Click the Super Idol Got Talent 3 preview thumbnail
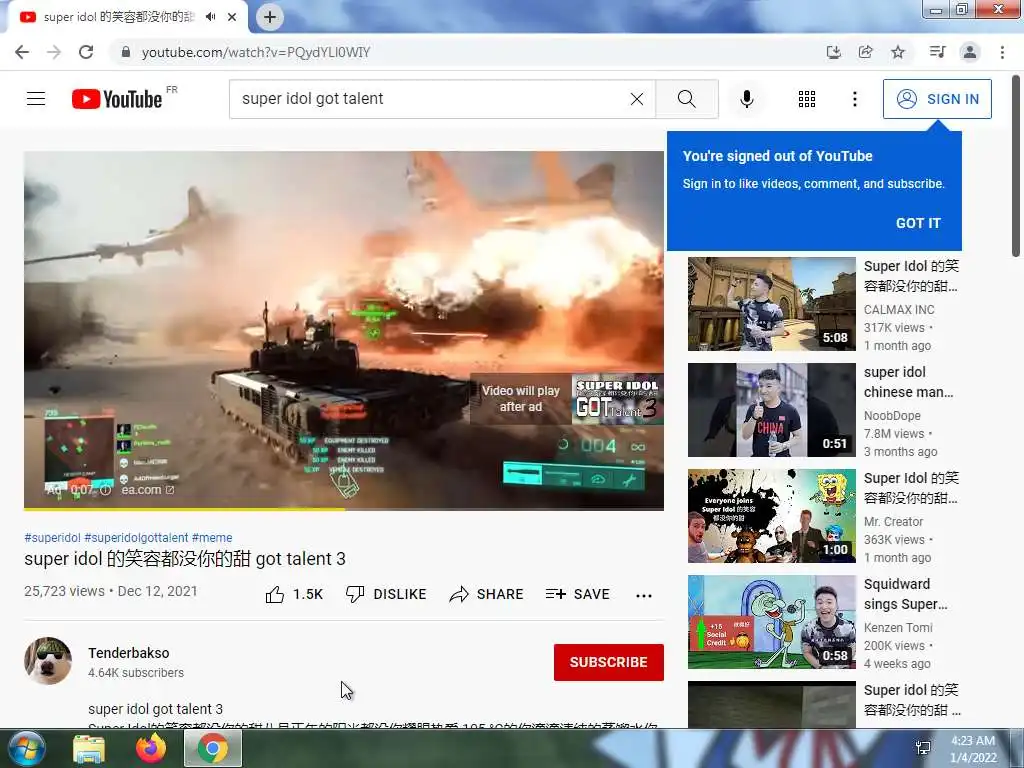The width and height of the screenshot is (1024, 768). [x=617, y=399]
